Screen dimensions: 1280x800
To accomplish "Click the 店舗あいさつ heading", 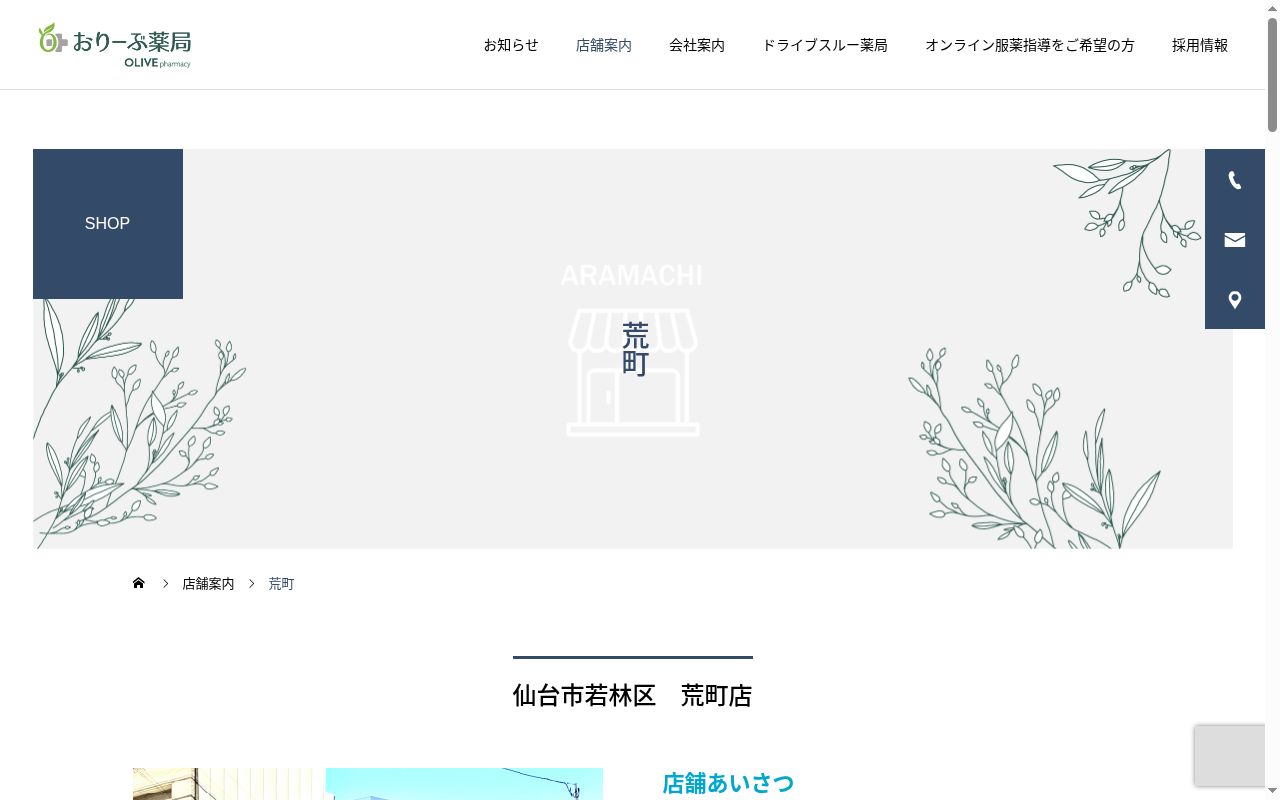I will point(728,783).
